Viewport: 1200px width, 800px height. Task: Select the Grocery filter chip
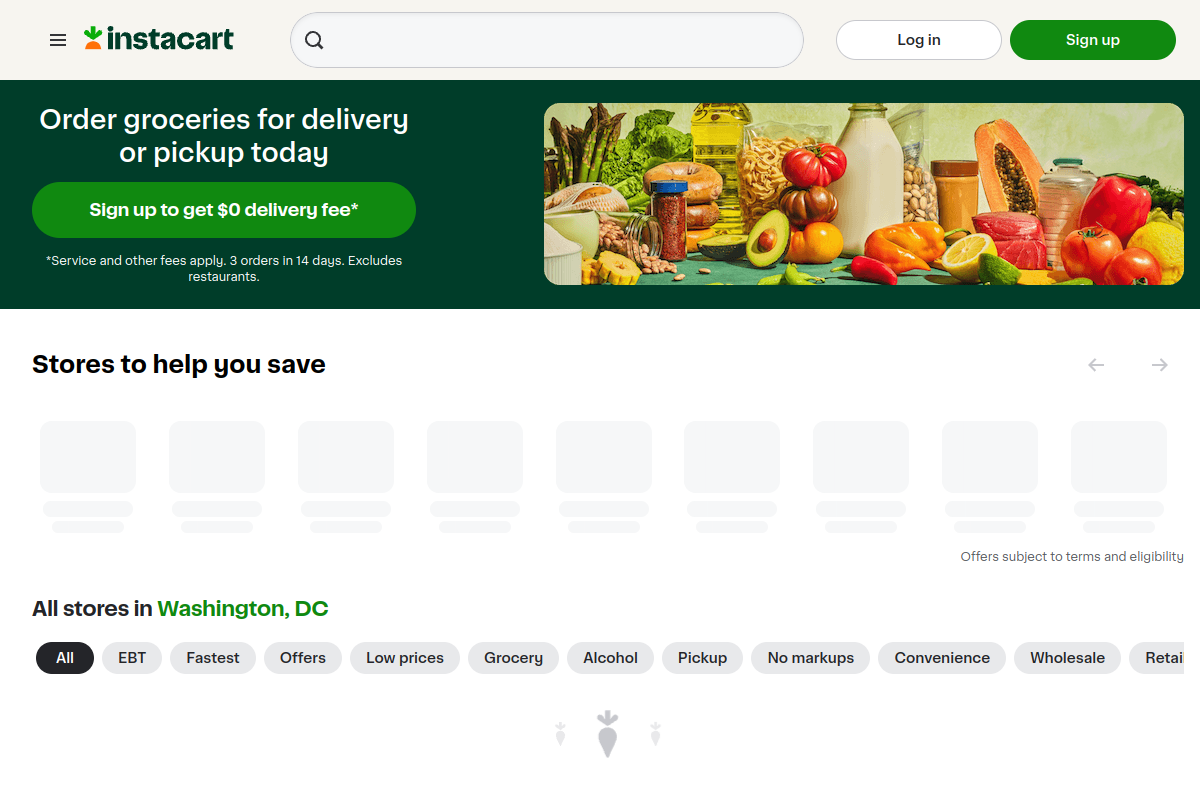tap(513, 658)
